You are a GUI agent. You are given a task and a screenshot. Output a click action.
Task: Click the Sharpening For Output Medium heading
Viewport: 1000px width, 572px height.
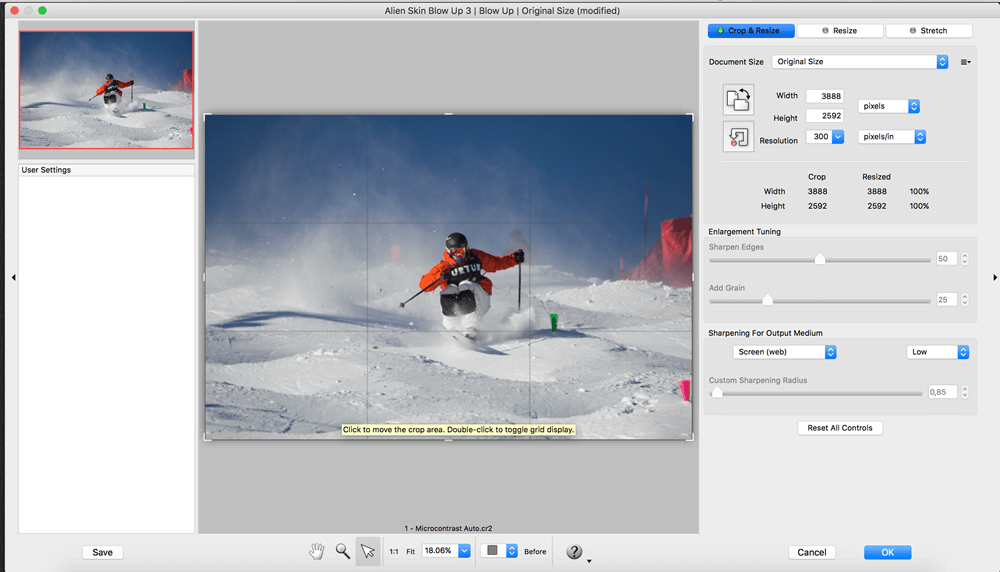point(765,333)
